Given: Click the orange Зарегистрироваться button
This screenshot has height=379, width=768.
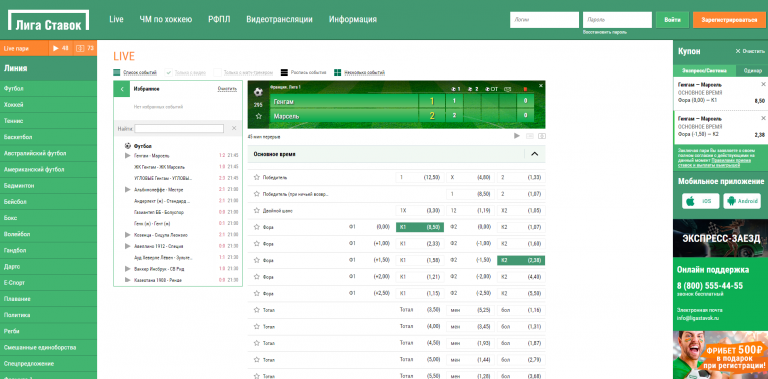Looking at the screenshot, I should (729, 20).
